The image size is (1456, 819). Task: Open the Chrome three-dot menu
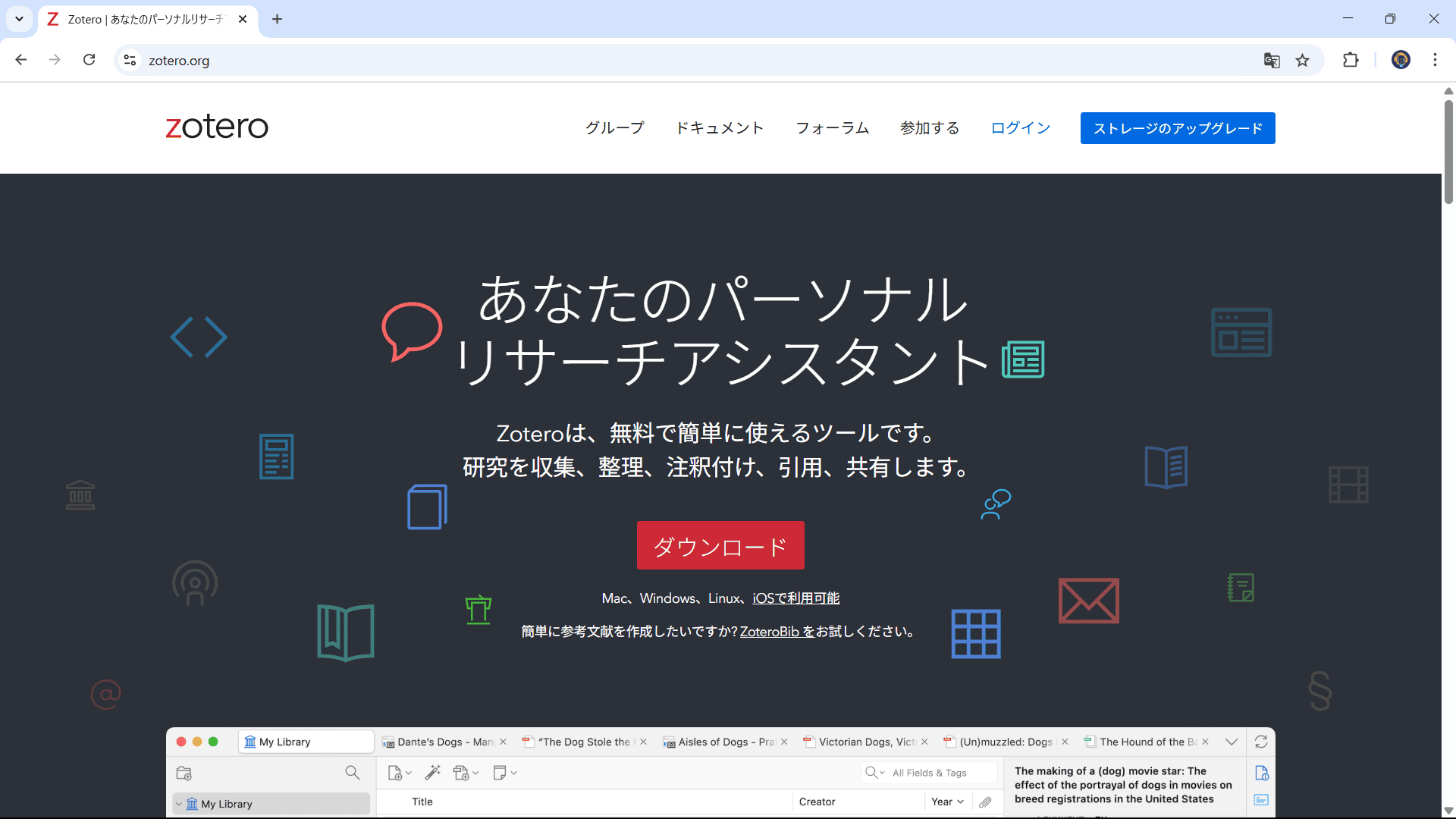coord(1435,60)
